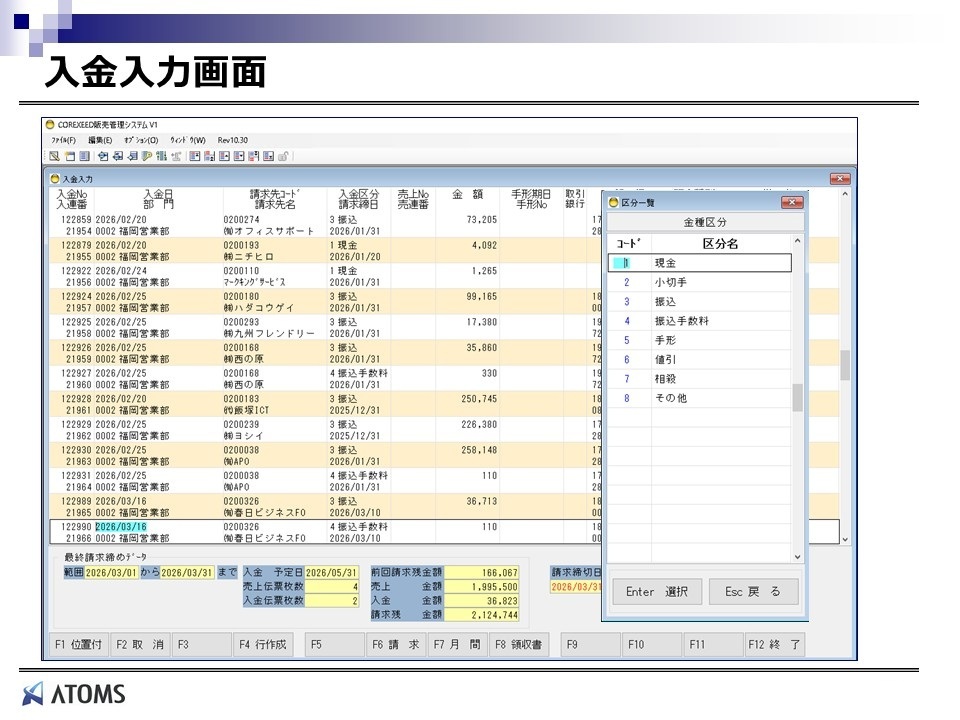The height and width of the screenshot is (720, 960).
Task: Click the padlock icon in the toolbar
Action: 285,156
